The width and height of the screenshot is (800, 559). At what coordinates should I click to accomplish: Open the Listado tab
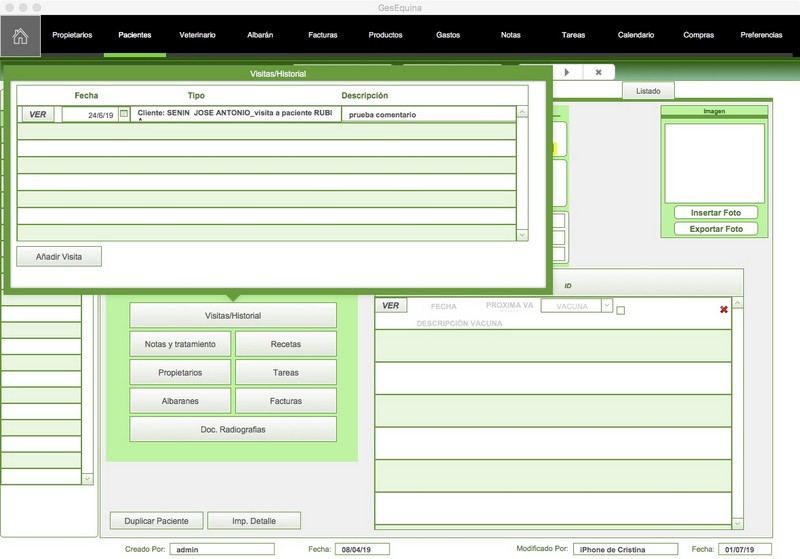click(x=647, y=91)
